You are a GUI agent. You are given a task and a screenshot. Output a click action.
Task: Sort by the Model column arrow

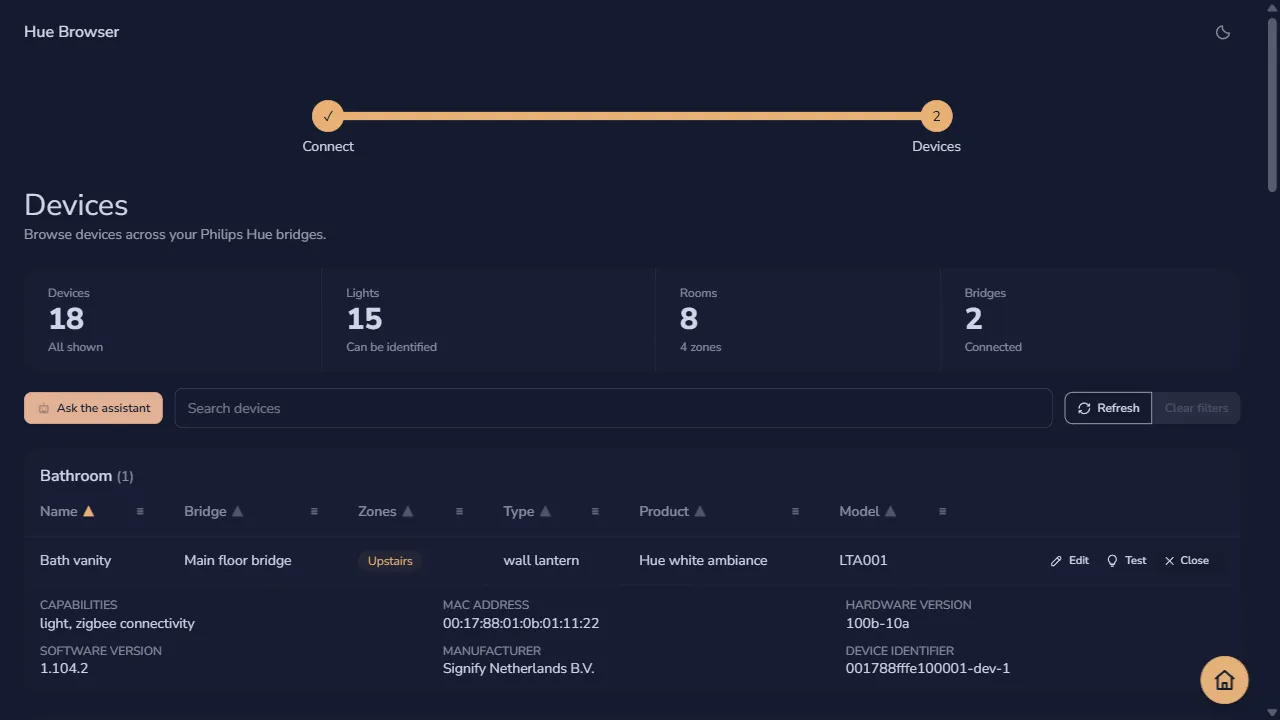(x=890, y=511)
